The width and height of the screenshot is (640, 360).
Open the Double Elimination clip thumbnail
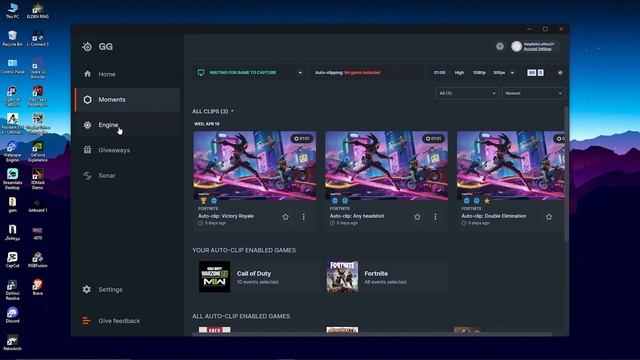[x=511, y=165]
